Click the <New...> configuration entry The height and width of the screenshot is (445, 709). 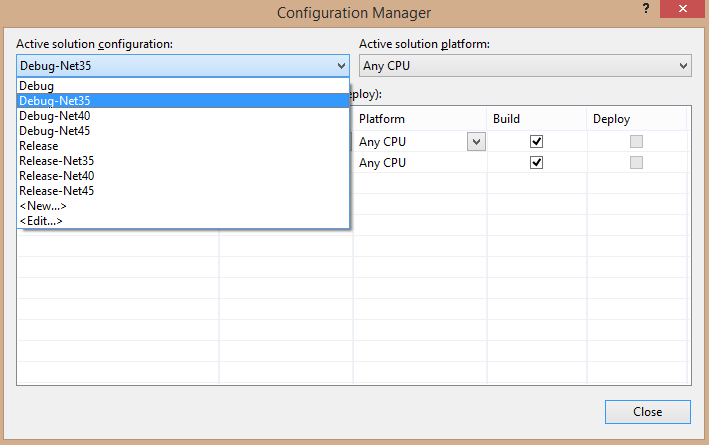click(43, 206)
